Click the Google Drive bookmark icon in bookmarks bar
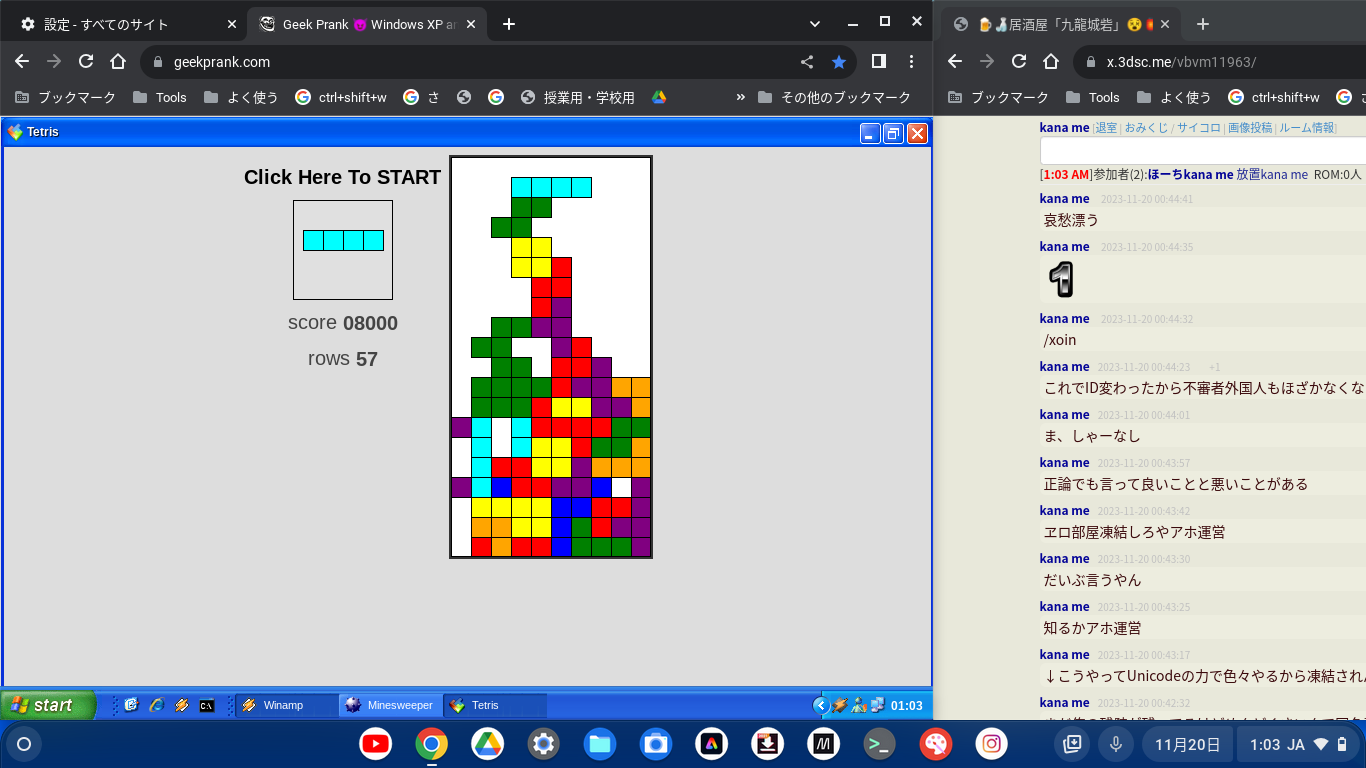This screenshot has width=1366, height=768. (659, 97)
